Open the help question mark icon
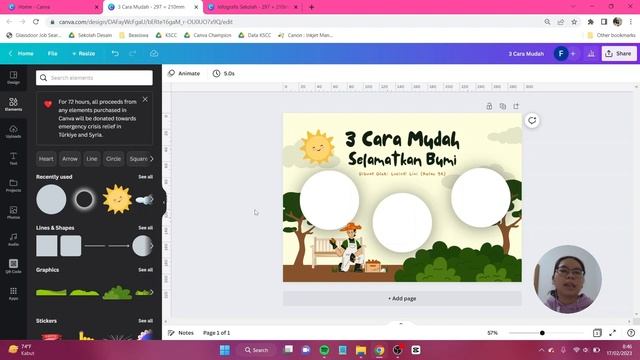 pyautogui.click(x=631, y=333)
